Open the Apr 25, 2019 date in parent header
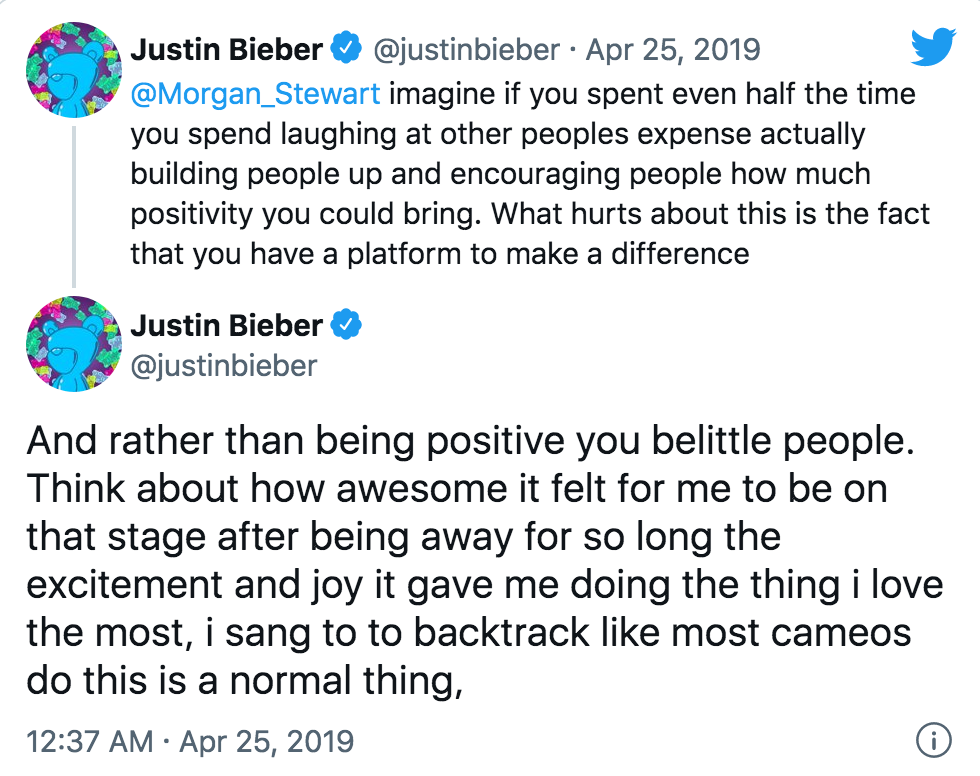Viewport: 980px width, 776px height. click(673, 48)
